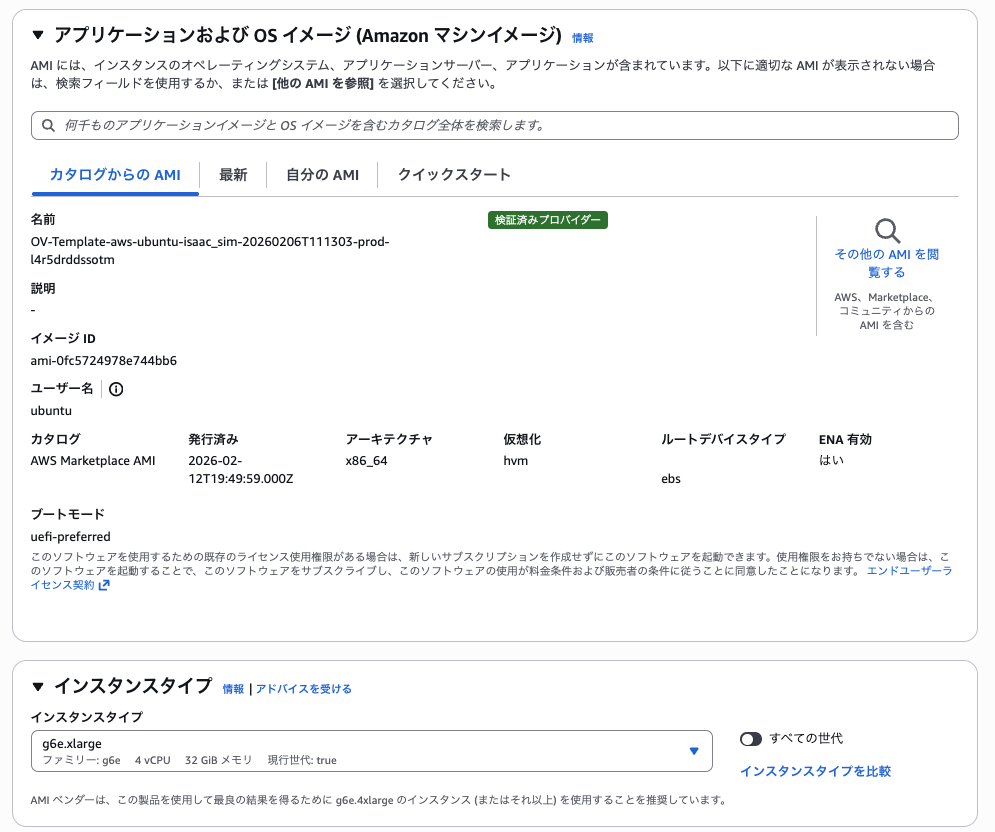Collapse the アプリケーションおよび OS イメージ section
The width and height of the screenshot is (995, 832).
[x=38, y=36]
